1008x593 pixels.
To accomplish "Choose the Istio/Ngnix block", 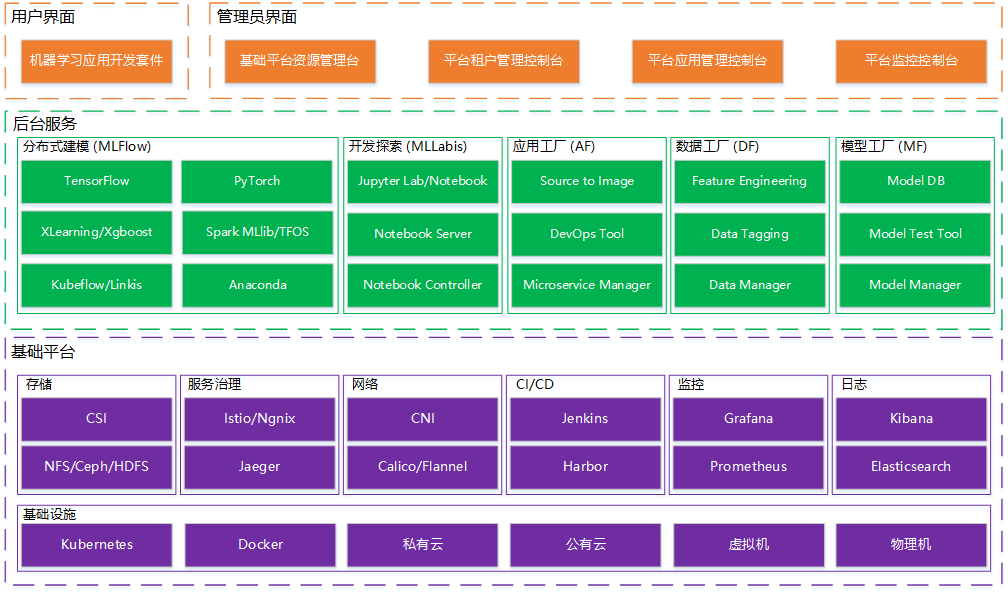I will pyautogui.click(x=260, y=419).
